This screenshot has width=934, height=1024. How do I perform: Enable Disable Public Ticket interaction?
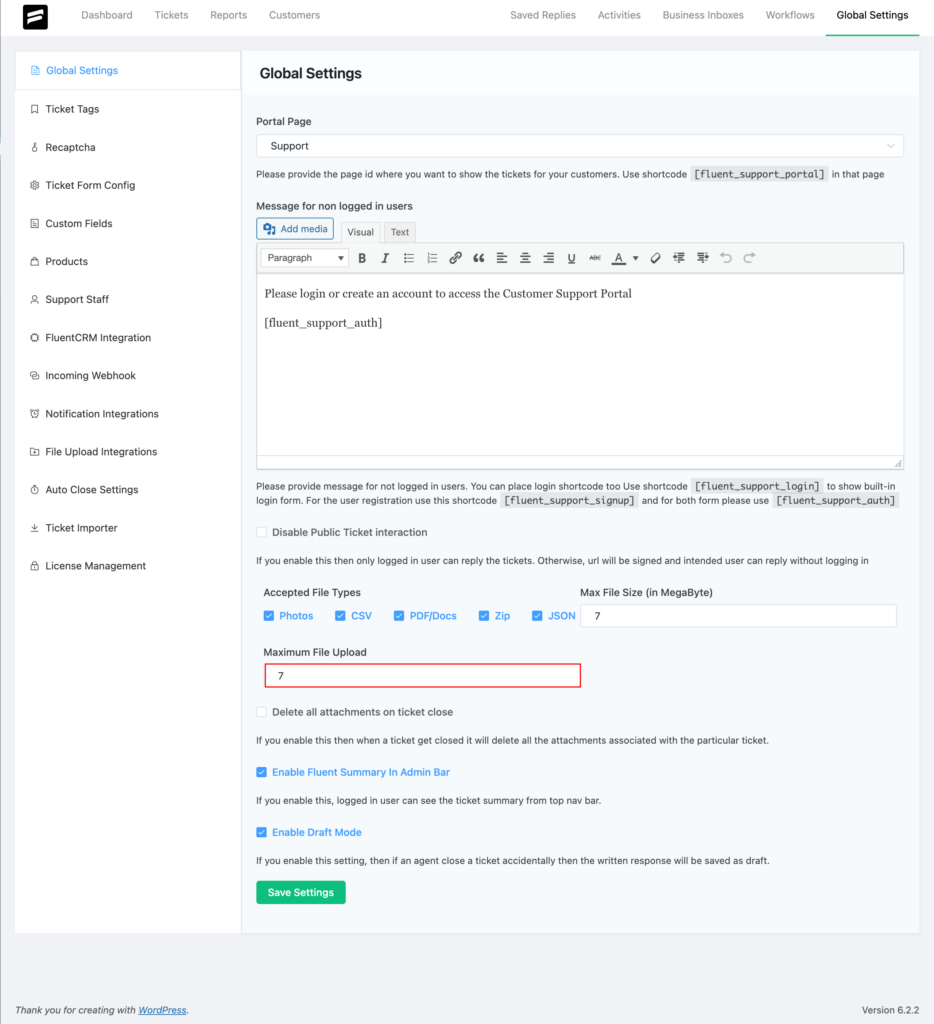click(x=262, y=532)
